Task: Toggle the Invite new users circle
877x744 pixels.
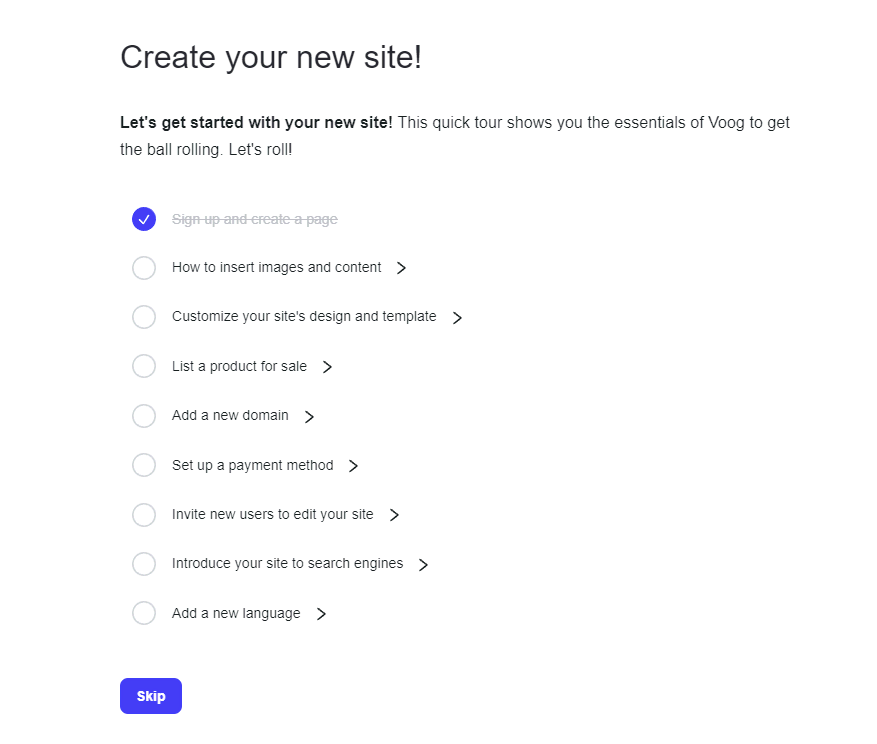Action: 144,515
